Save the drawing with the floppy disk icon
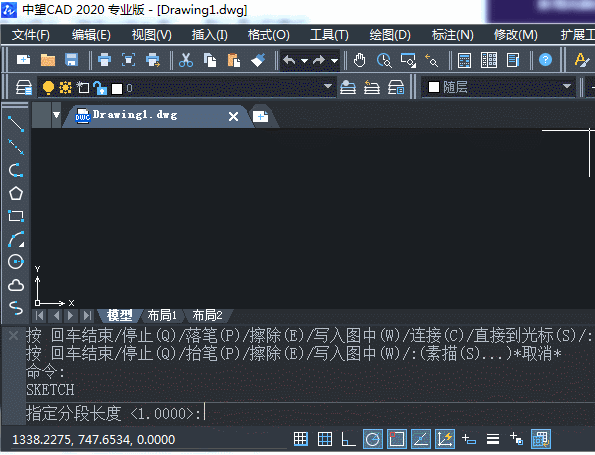This screenshot has height=455, width=595. (x=71, y=60)
